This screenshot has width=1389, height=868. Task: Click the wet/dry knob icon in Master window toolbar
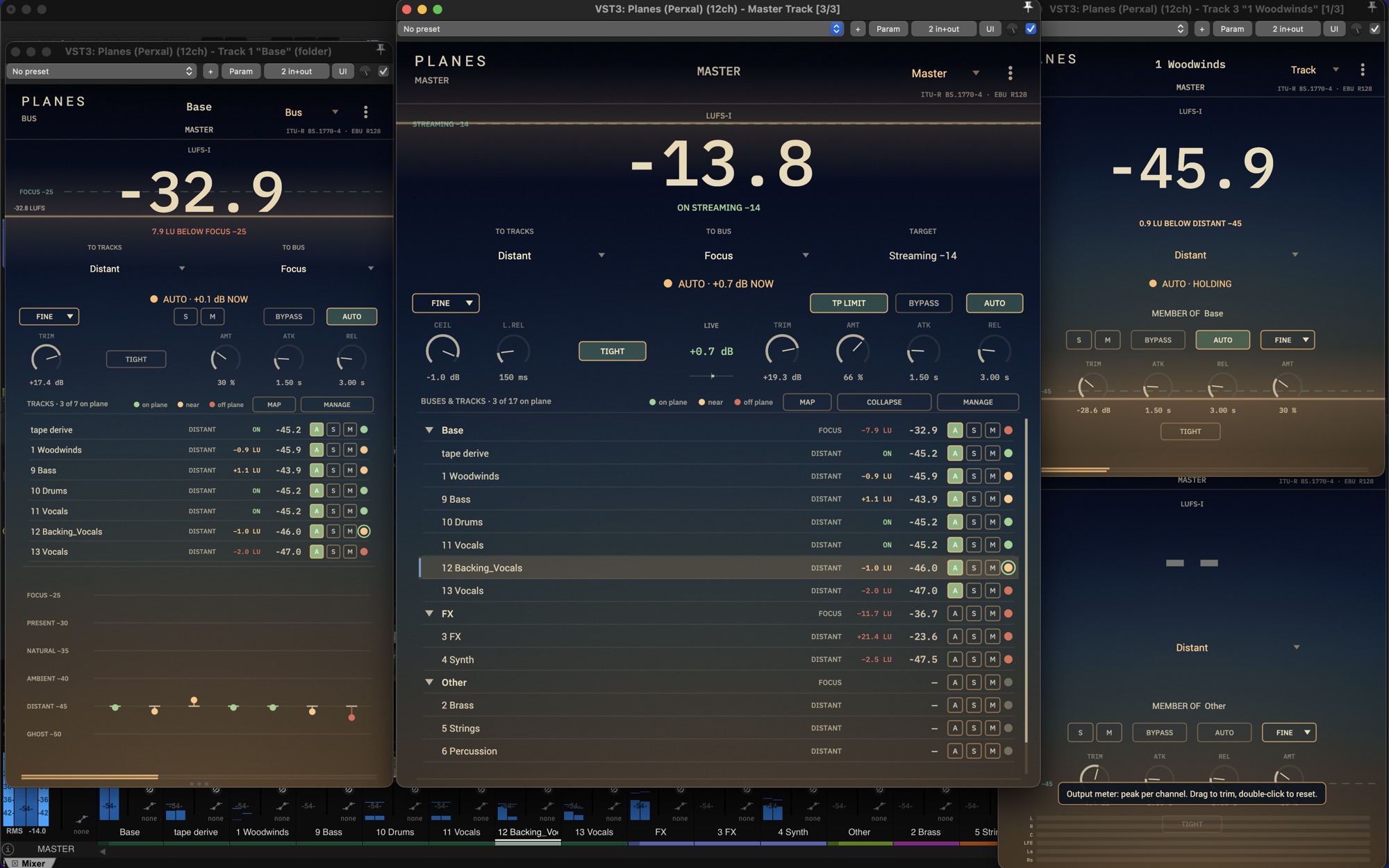coord(1013,29)
